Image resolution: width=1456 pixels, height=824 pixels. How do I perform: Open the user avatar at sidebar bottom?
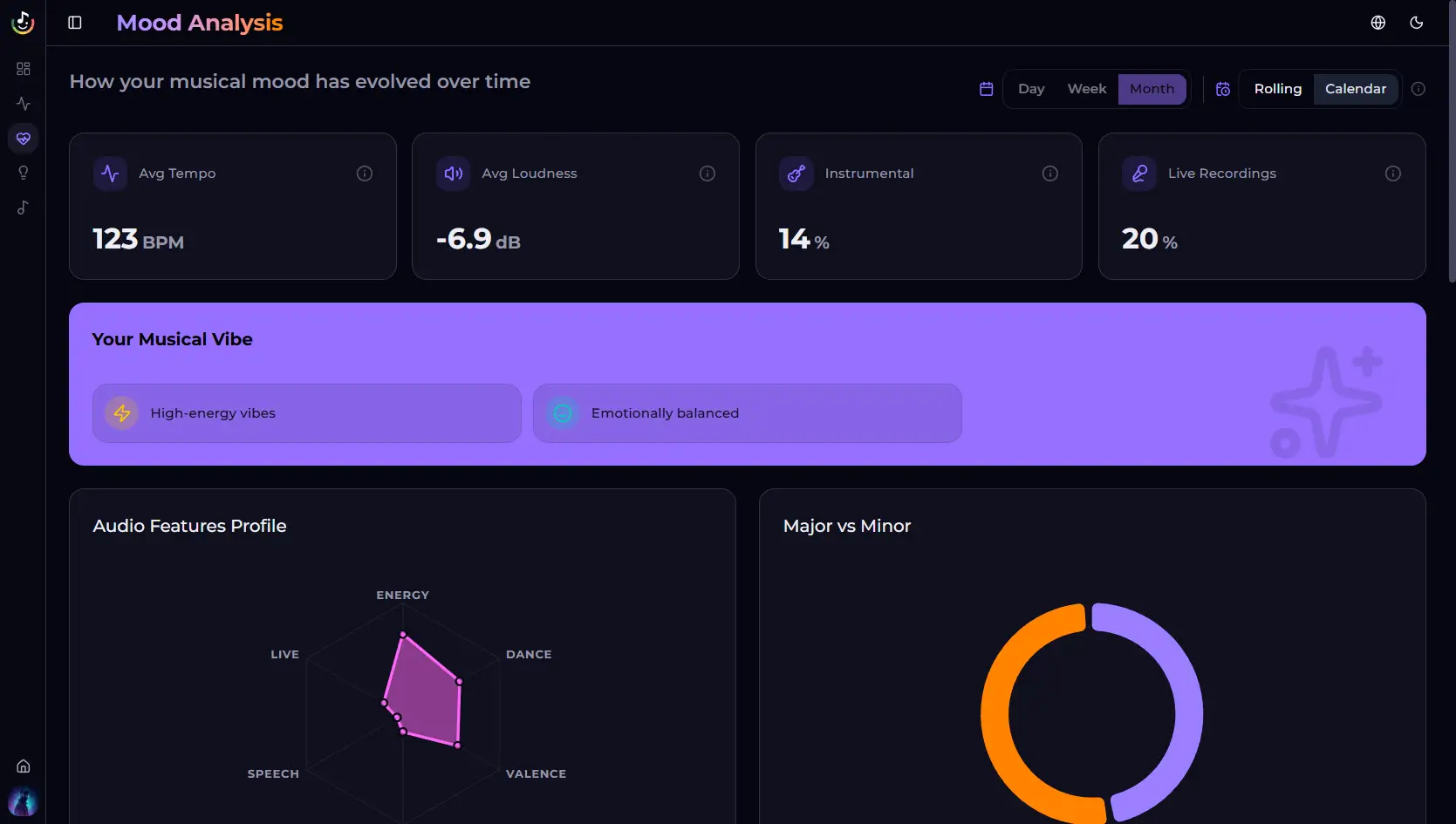tap(23, 801)
